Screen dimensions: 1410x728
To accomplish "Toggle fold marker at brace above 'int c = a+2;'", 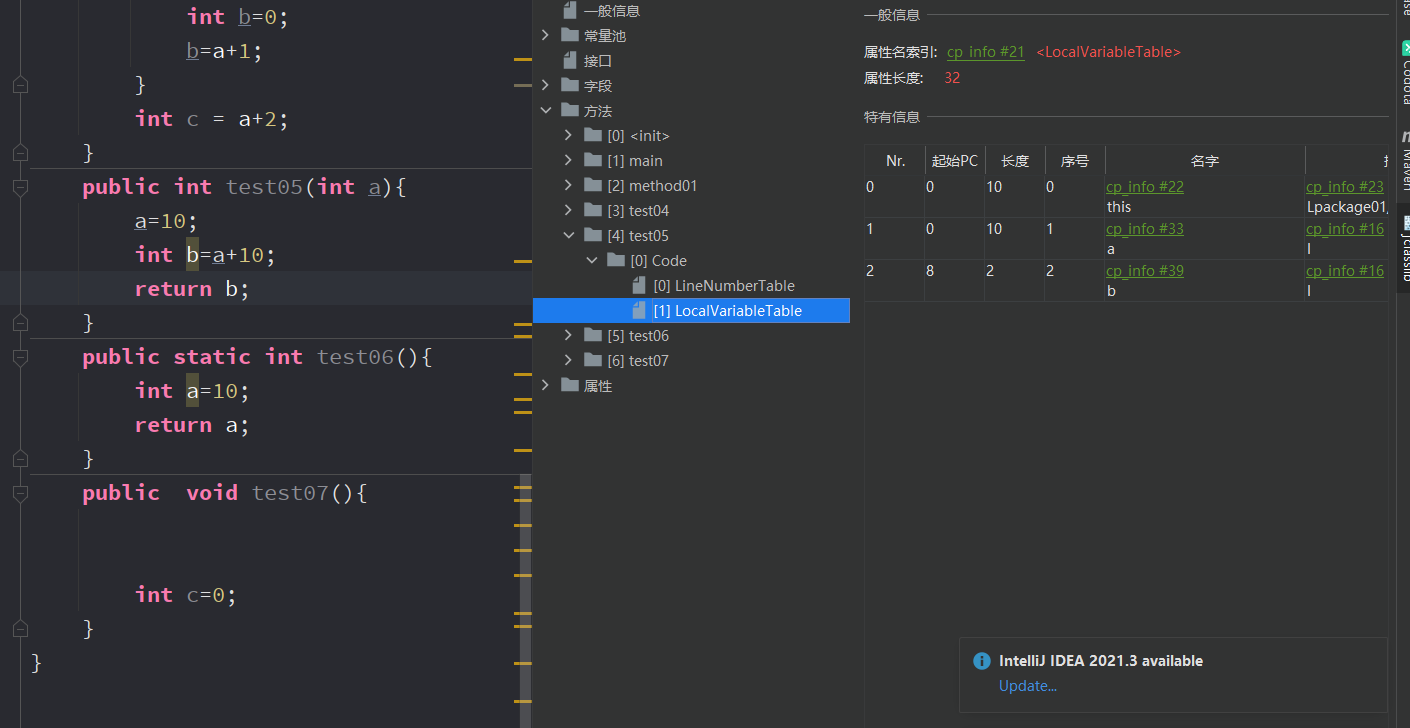I will click(x=20, y=85).
